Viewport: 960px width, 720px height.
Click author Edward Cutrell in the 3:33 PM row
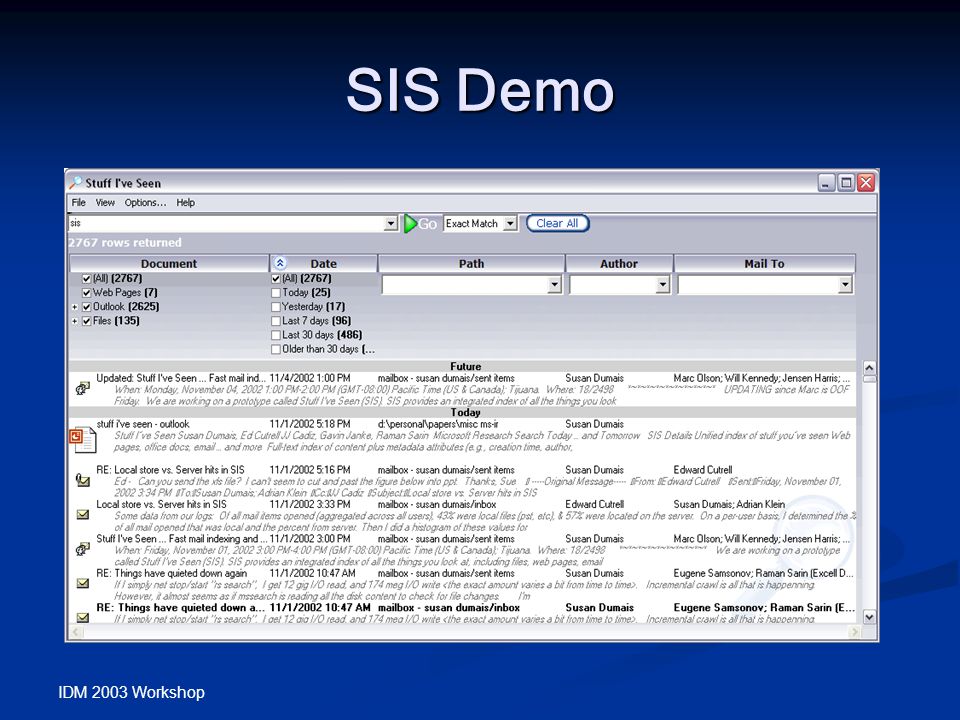click(594, 504)
